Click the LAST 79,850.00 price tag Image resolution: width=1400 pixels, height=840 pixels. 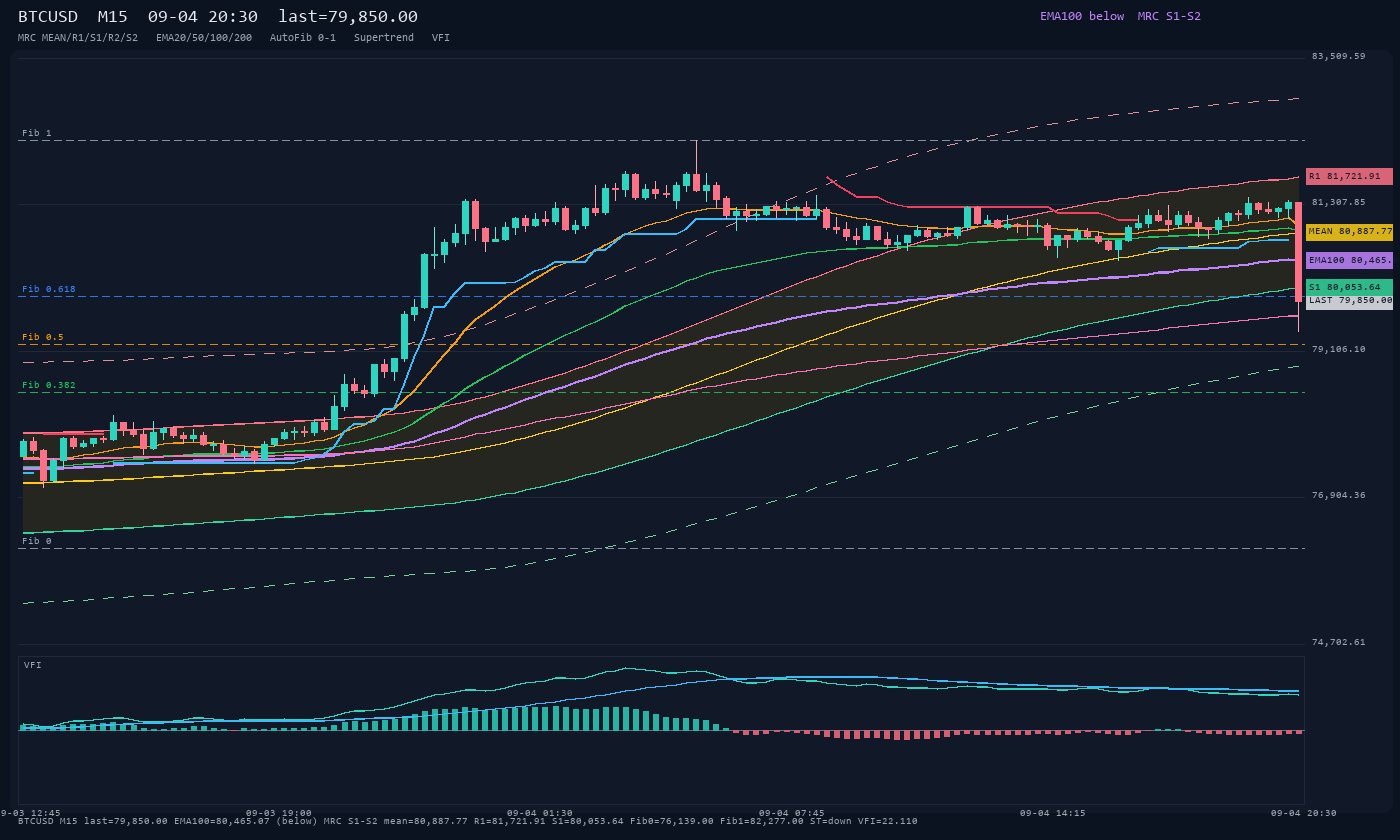coord(1349,300)
